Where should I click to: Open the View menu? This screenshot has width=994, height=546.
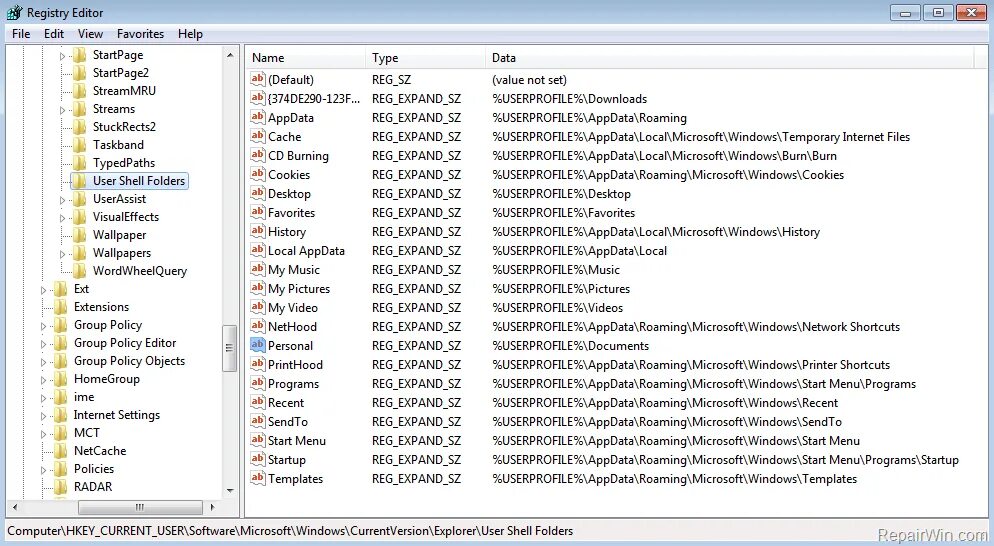(90, 34)
